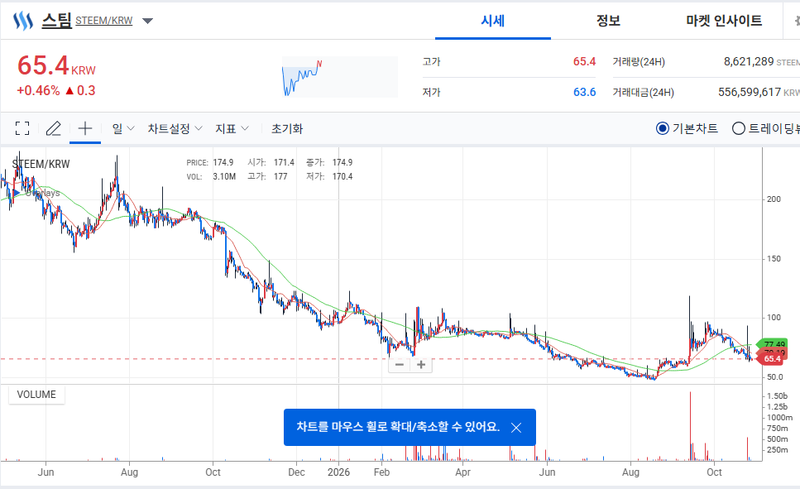Click the 거래량(24H) value 8,621,289

tap(748, 62)
